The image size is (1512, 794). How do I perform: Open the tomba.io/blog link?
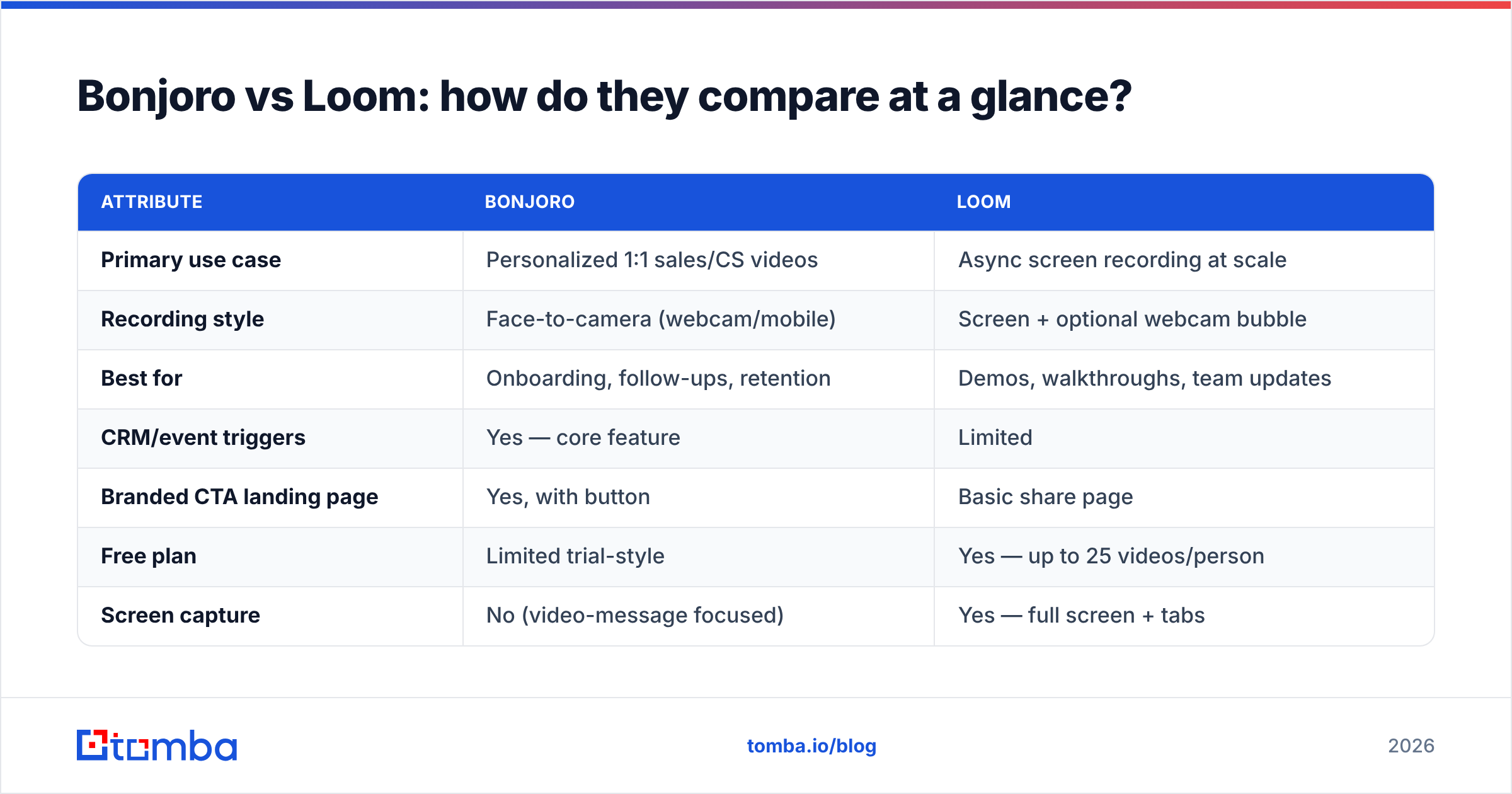click(x=811, y=746)
